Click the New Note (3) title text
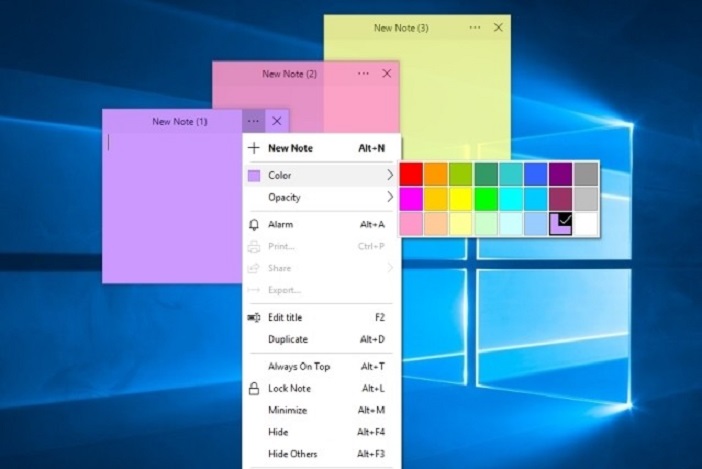The width and height of the screenshot is (702, 469). coord(401,28)
